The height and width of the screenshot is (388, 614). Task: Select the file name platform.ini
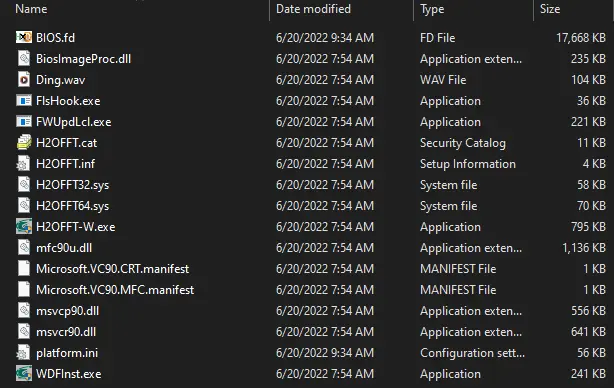(67, 353)
